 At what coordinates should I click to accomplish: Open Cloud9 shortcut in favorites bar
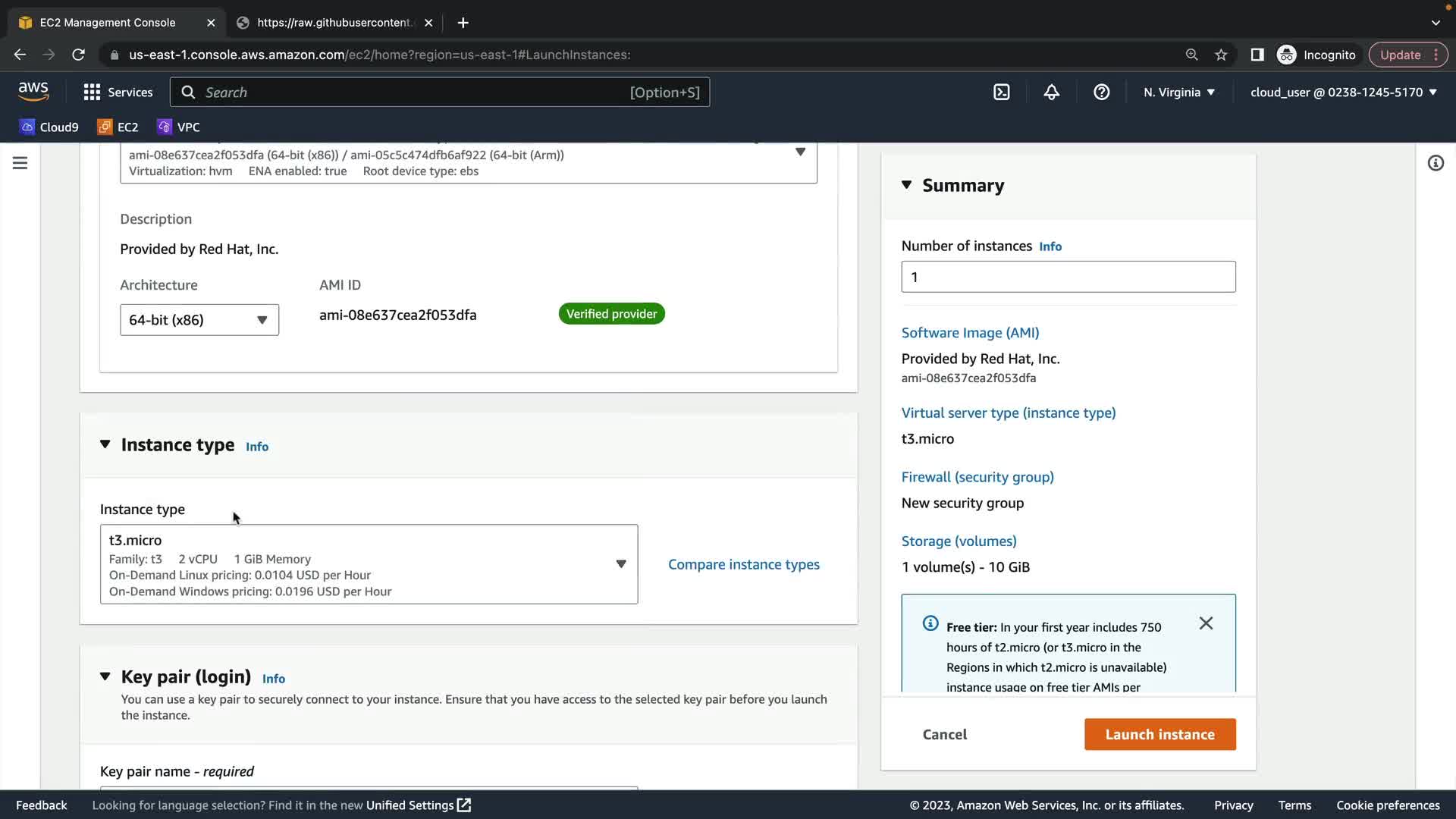tap(49, 127)
